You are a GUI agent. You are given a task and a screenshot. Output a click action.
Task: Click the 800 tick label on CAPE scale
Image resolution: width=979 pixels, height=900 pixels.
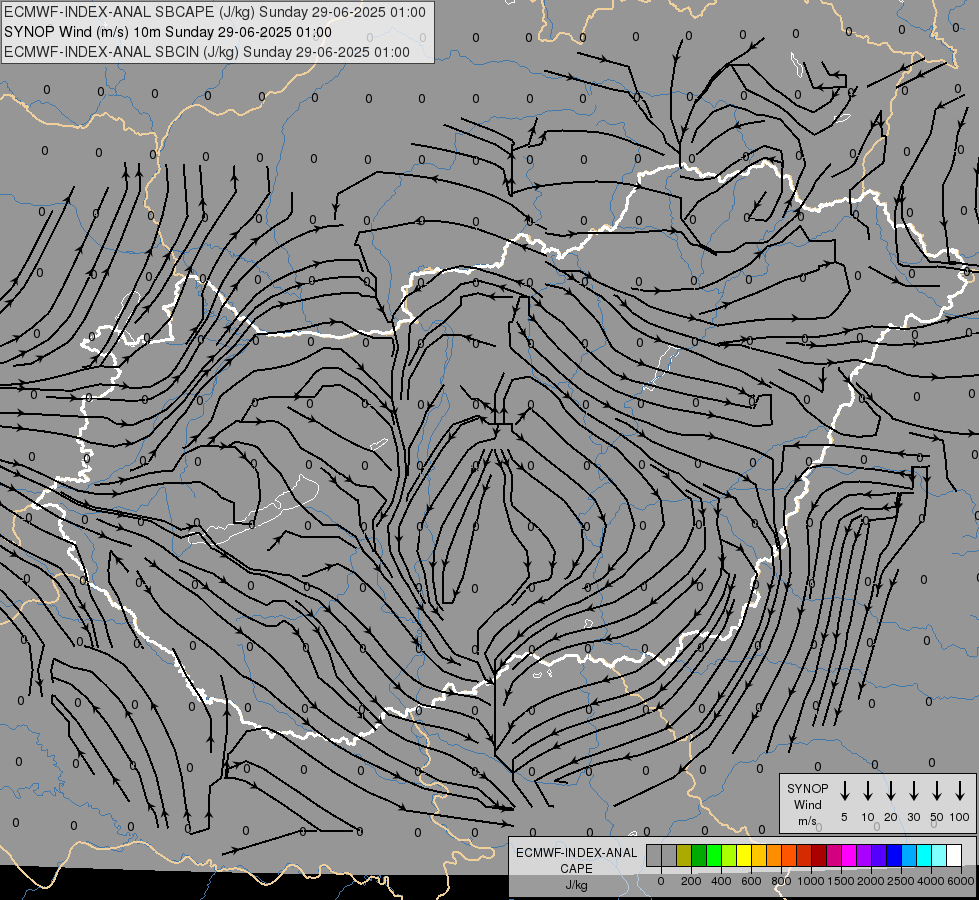pyautogui.click(x=781, y=881)
